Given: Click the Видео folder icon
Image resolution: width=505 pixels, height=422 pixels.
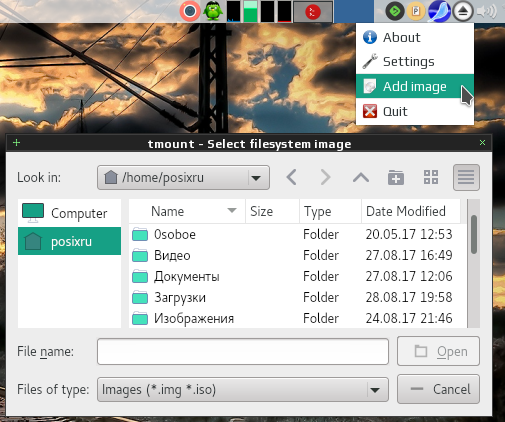Looking at the screenshot, I should point(140,256).
